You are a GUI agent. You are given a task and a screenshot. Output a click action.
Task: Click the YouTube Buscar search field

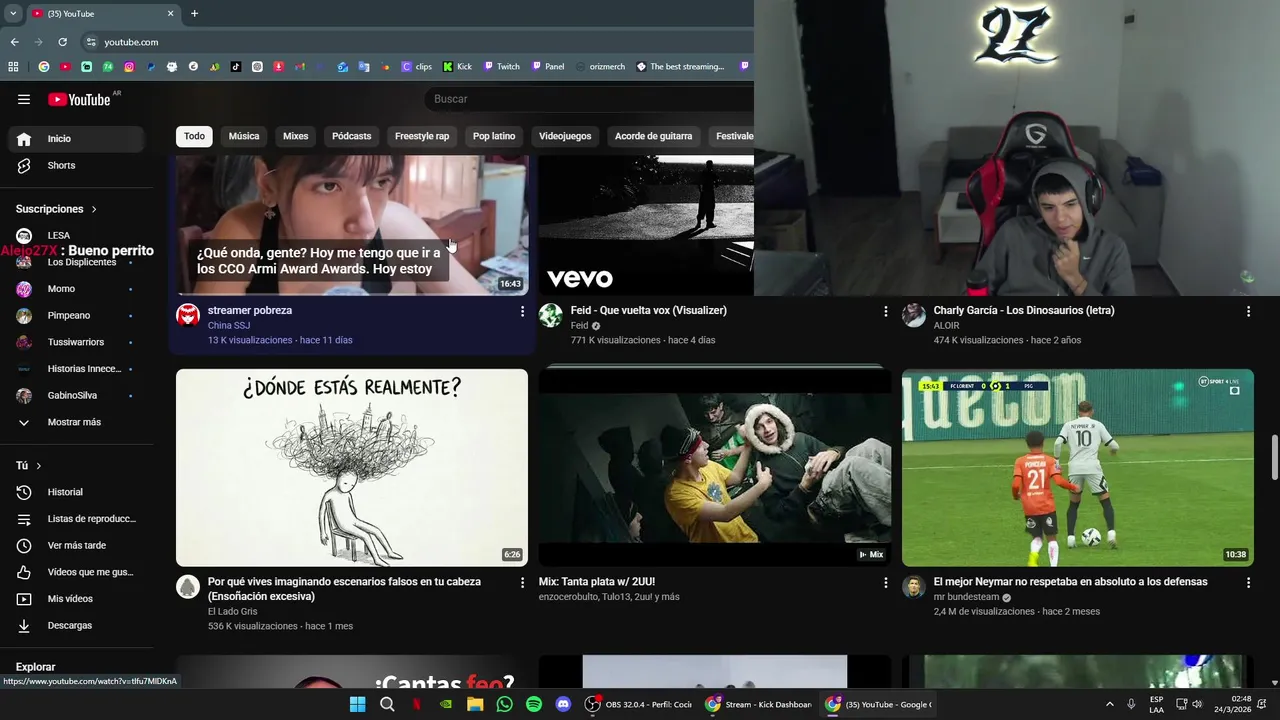590,99
